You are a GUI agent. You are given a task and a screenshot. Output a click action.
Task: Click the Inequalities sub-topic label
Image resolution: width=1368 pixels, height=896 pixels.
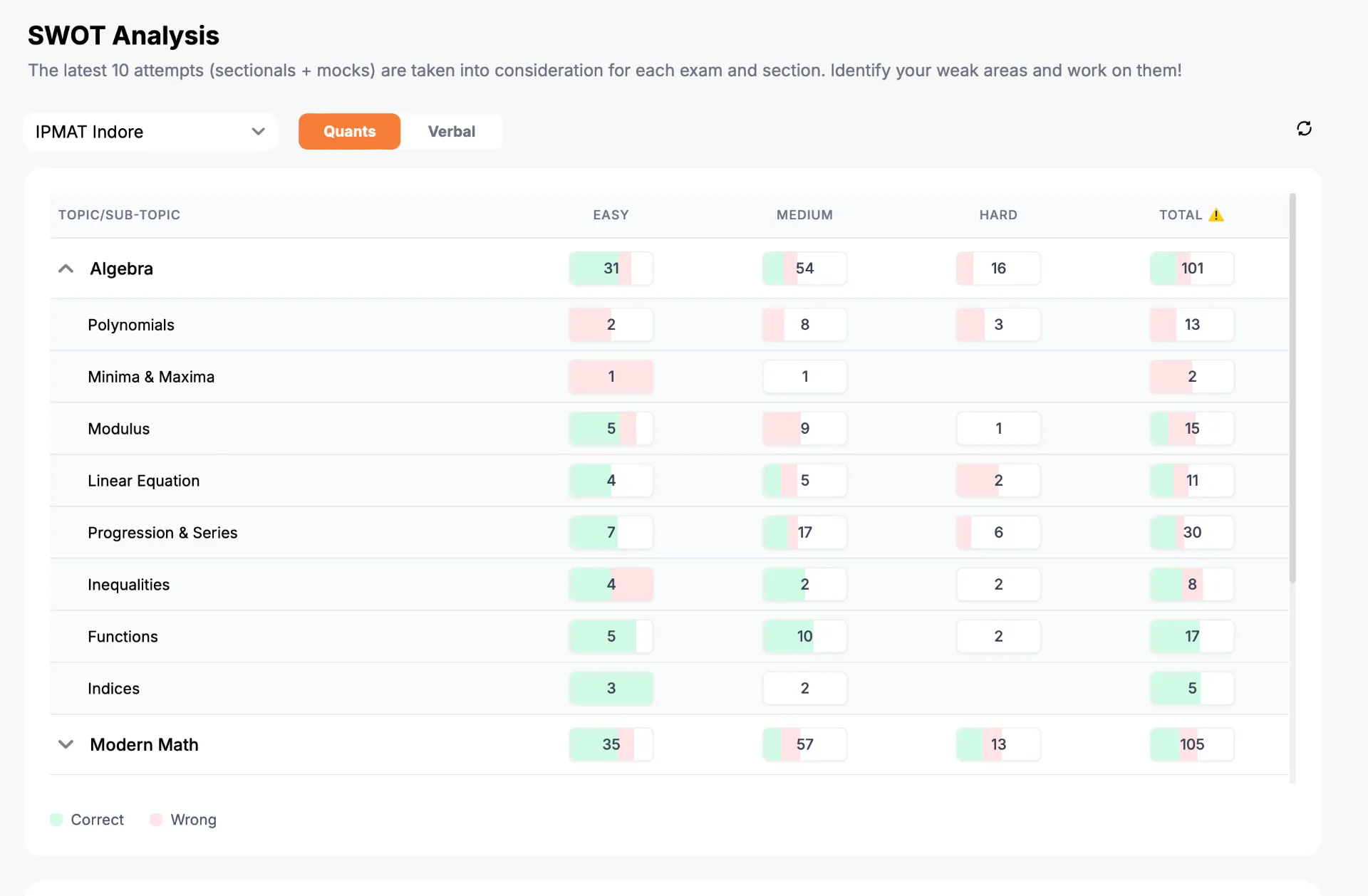[129, 585]
